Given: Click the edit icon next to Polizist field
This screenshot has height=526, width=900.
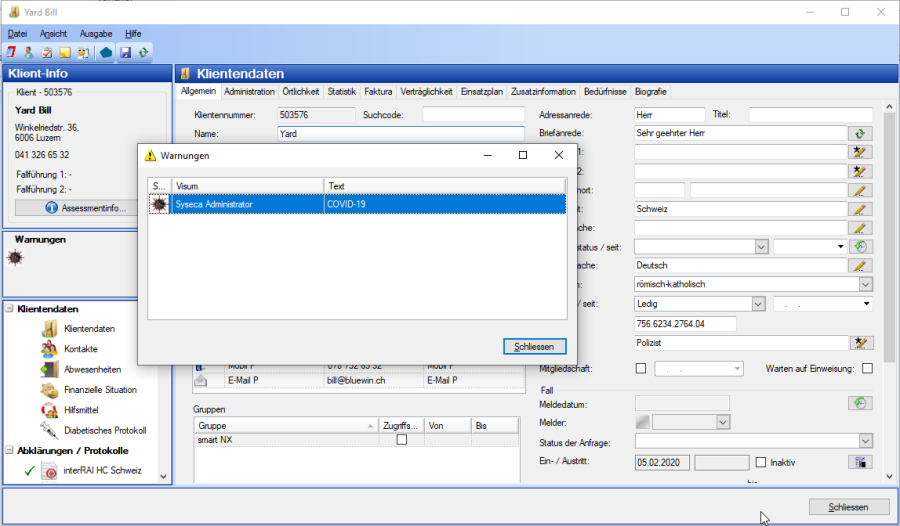Looking at the screenshot, I should coord(860,343).
